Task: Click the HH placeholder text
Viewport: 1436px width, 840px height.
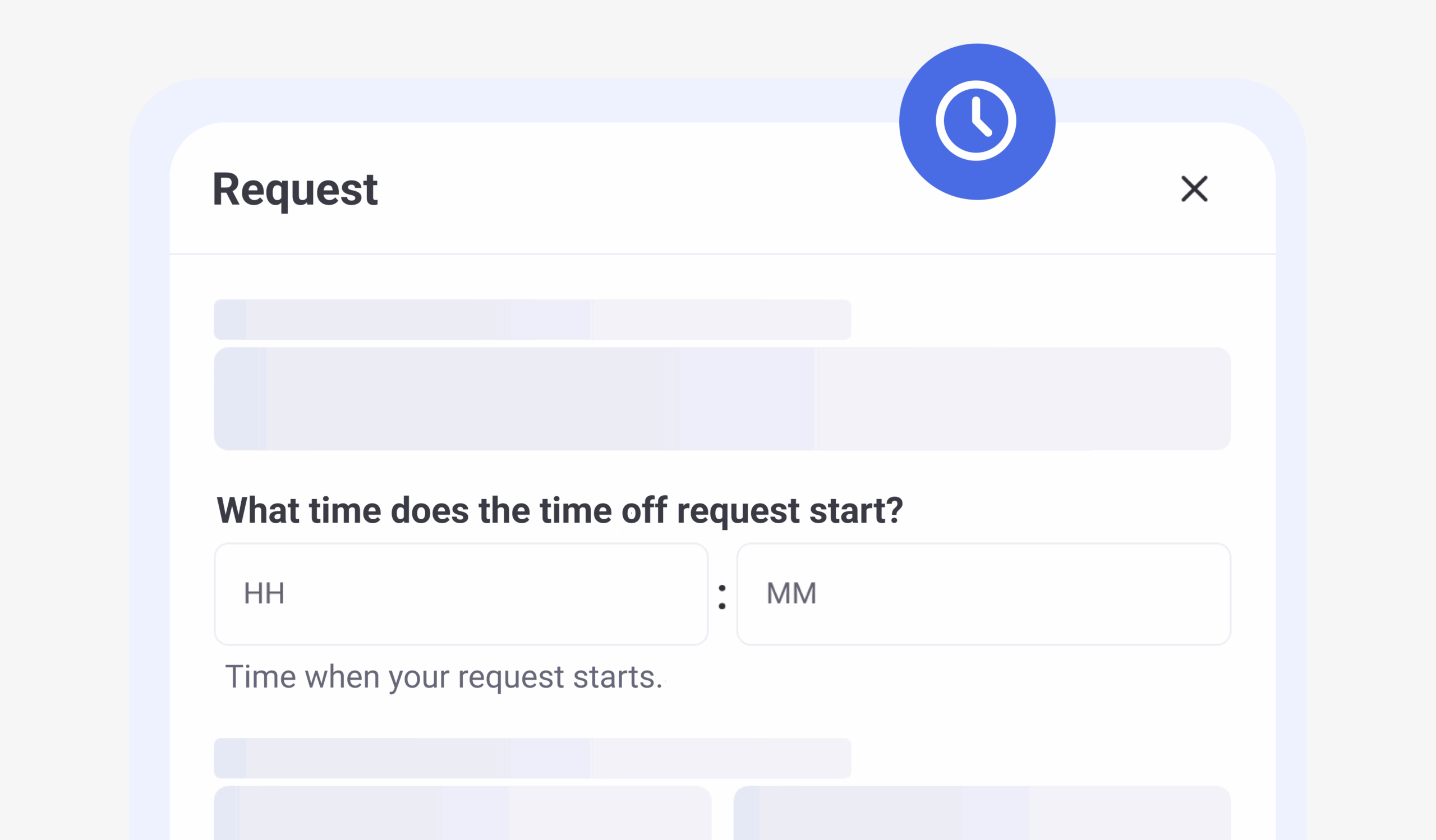Action: 264,593
